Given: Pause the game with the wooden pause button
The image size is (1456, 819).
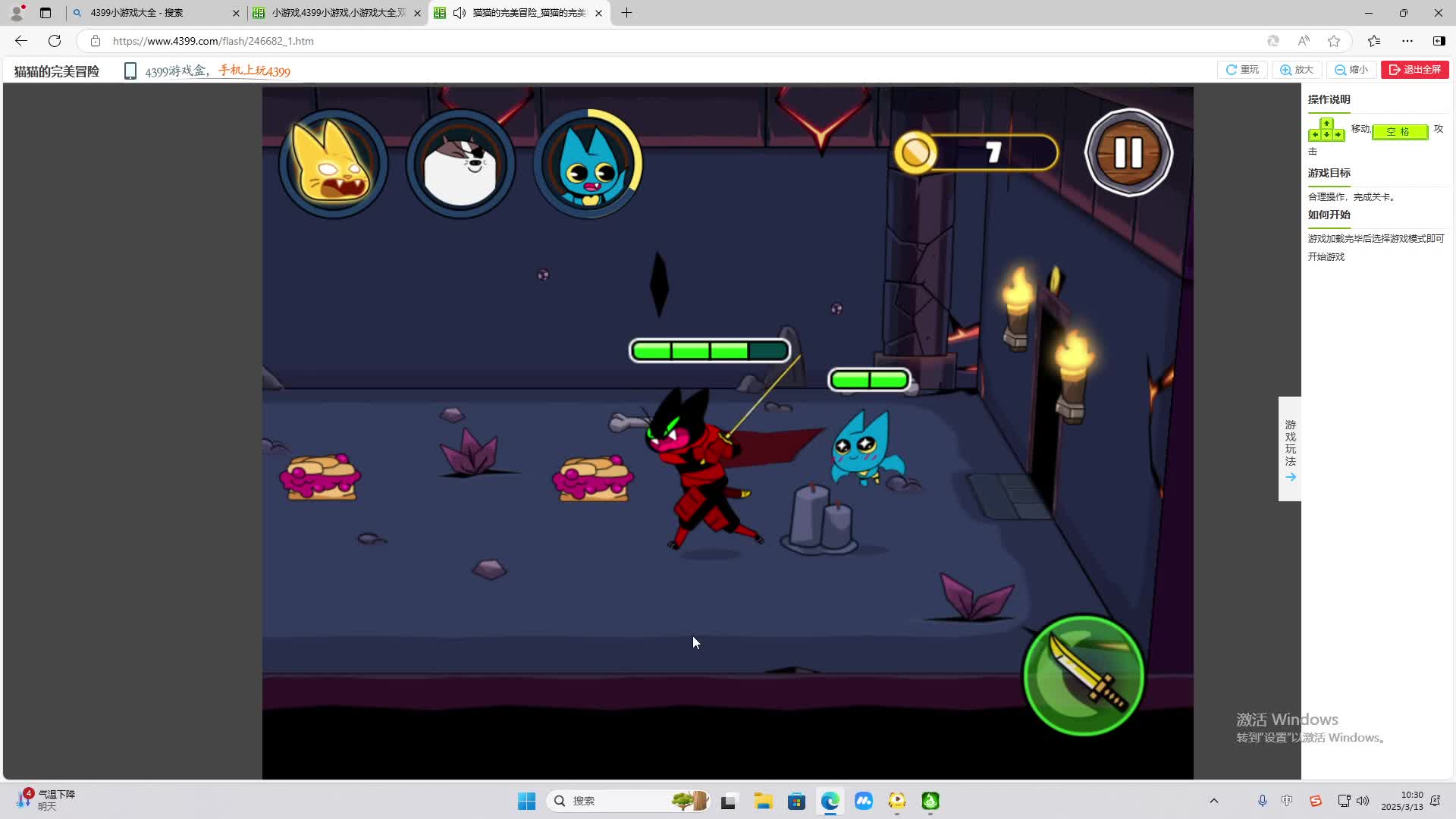Looking at the screenshot, I should click(x=1128, y=152).
